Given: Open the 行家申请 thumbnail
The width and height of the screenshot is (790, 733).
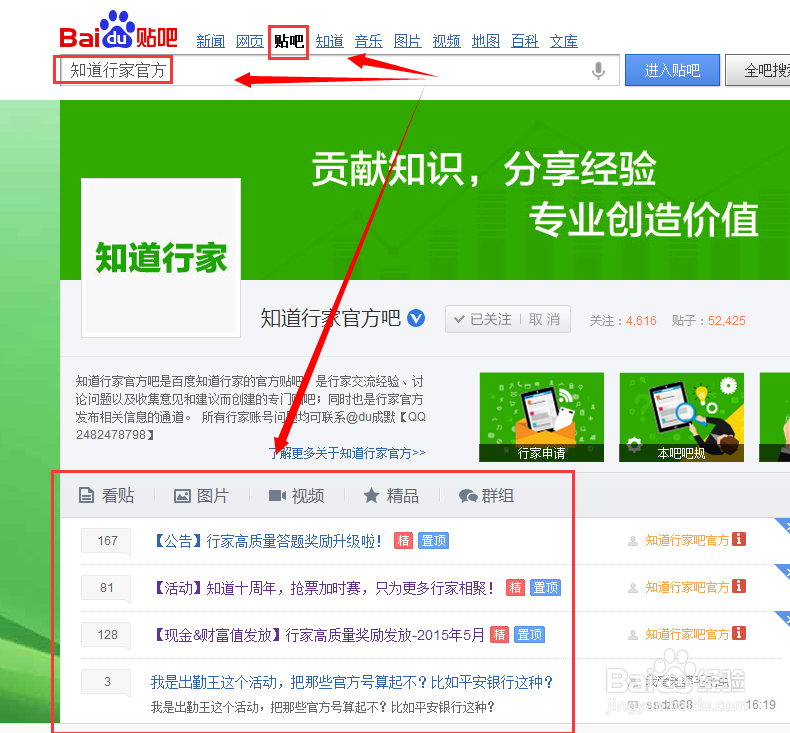Looking at the screenshot, I should pyautogui.click(x=542, y=417).
